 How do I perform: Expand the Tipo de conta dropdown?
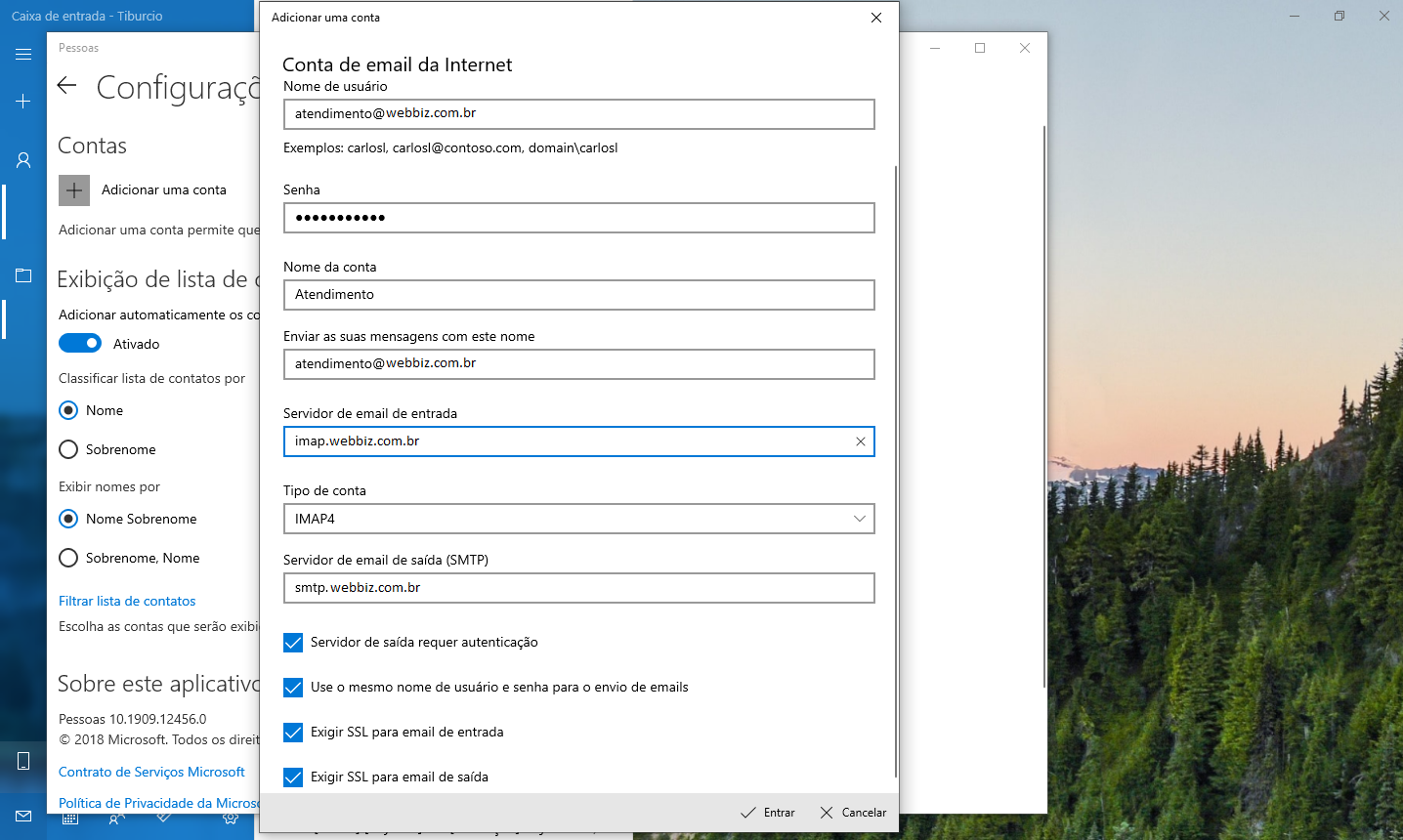pos(578,519)
